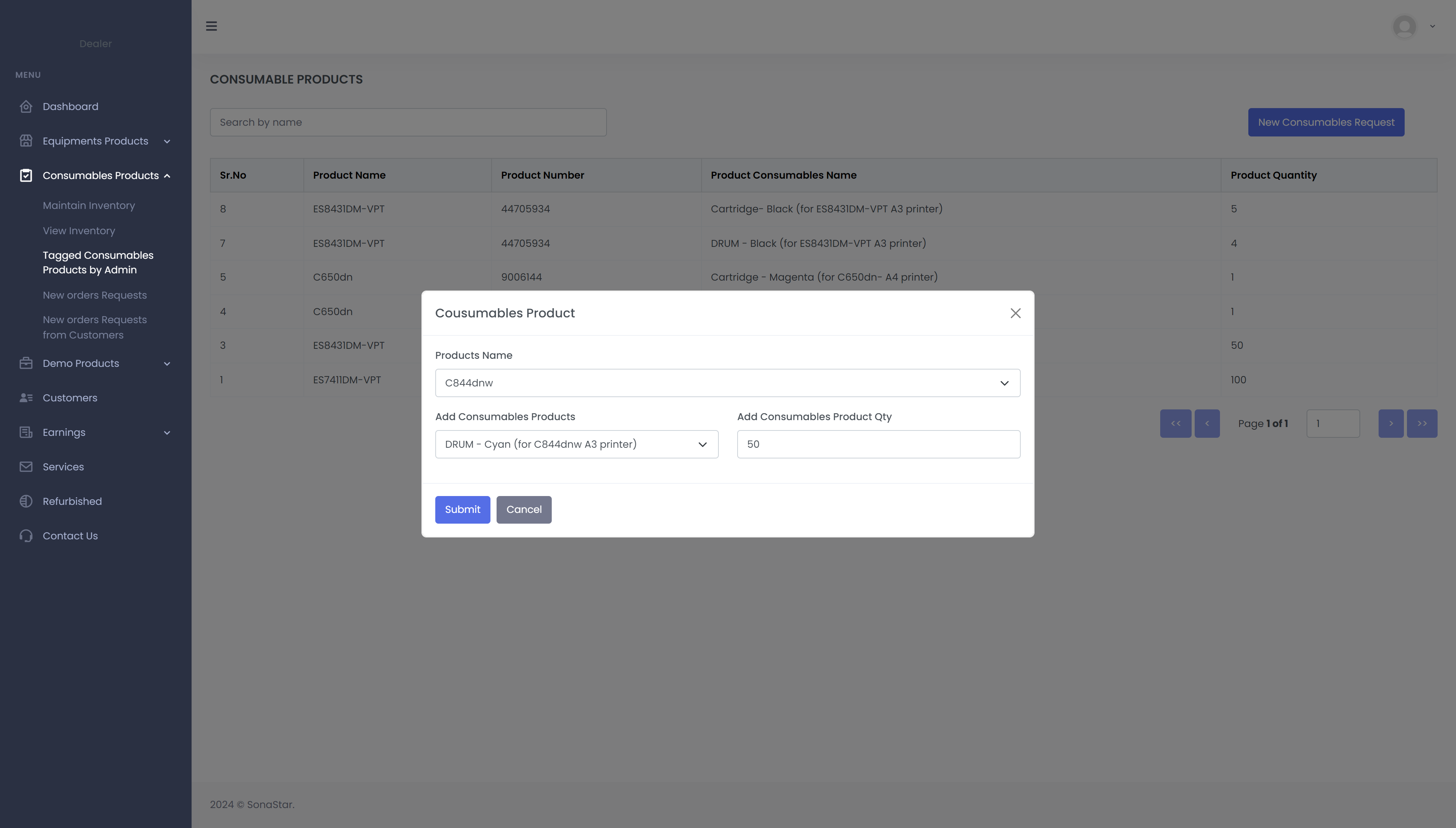
Task: Open Refurbished in the sidebar
Action: pyautogui.click(x=72, y=501)
